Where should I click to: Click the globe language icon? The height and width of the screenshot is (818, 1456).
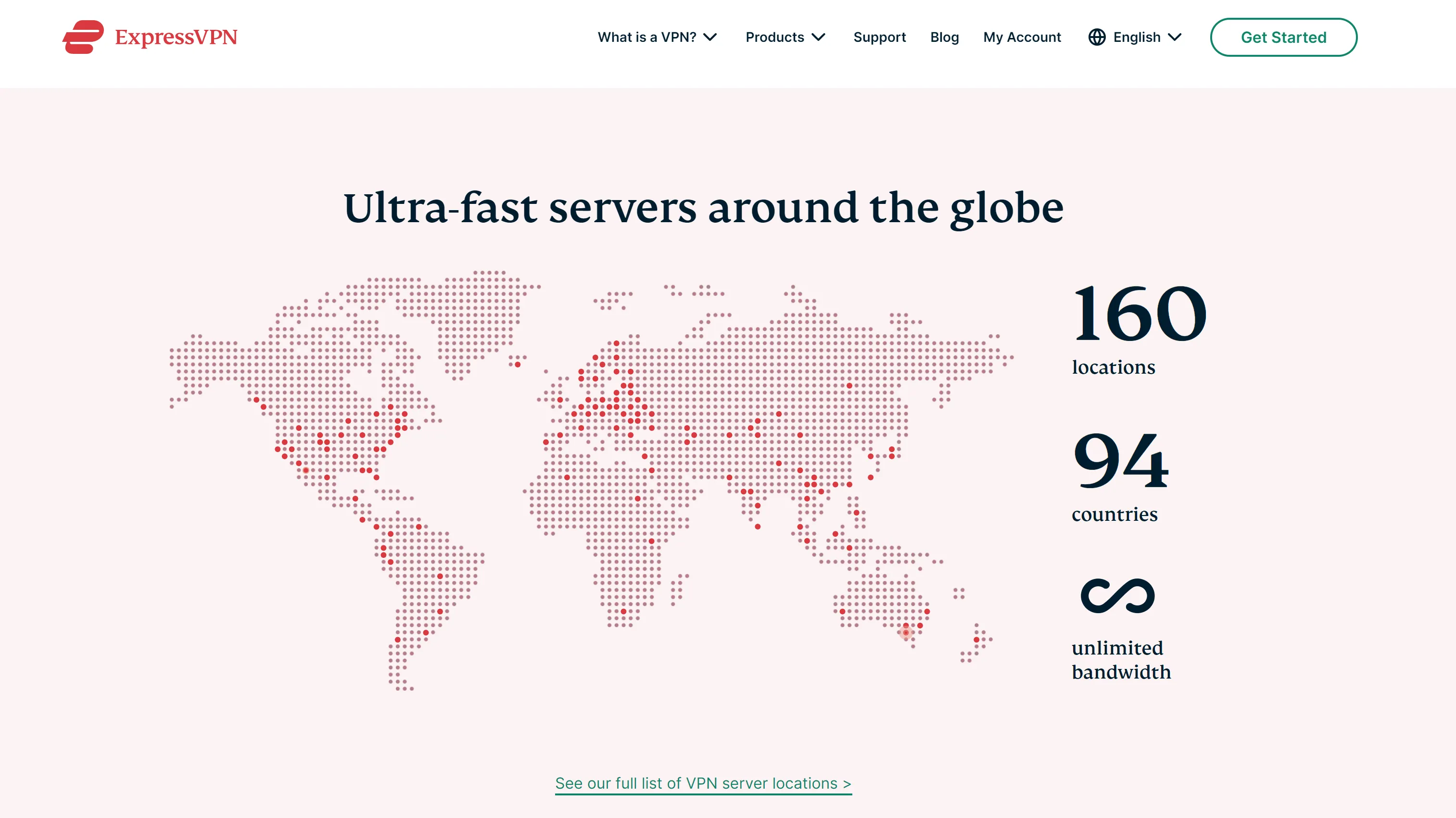(1097, 37)
